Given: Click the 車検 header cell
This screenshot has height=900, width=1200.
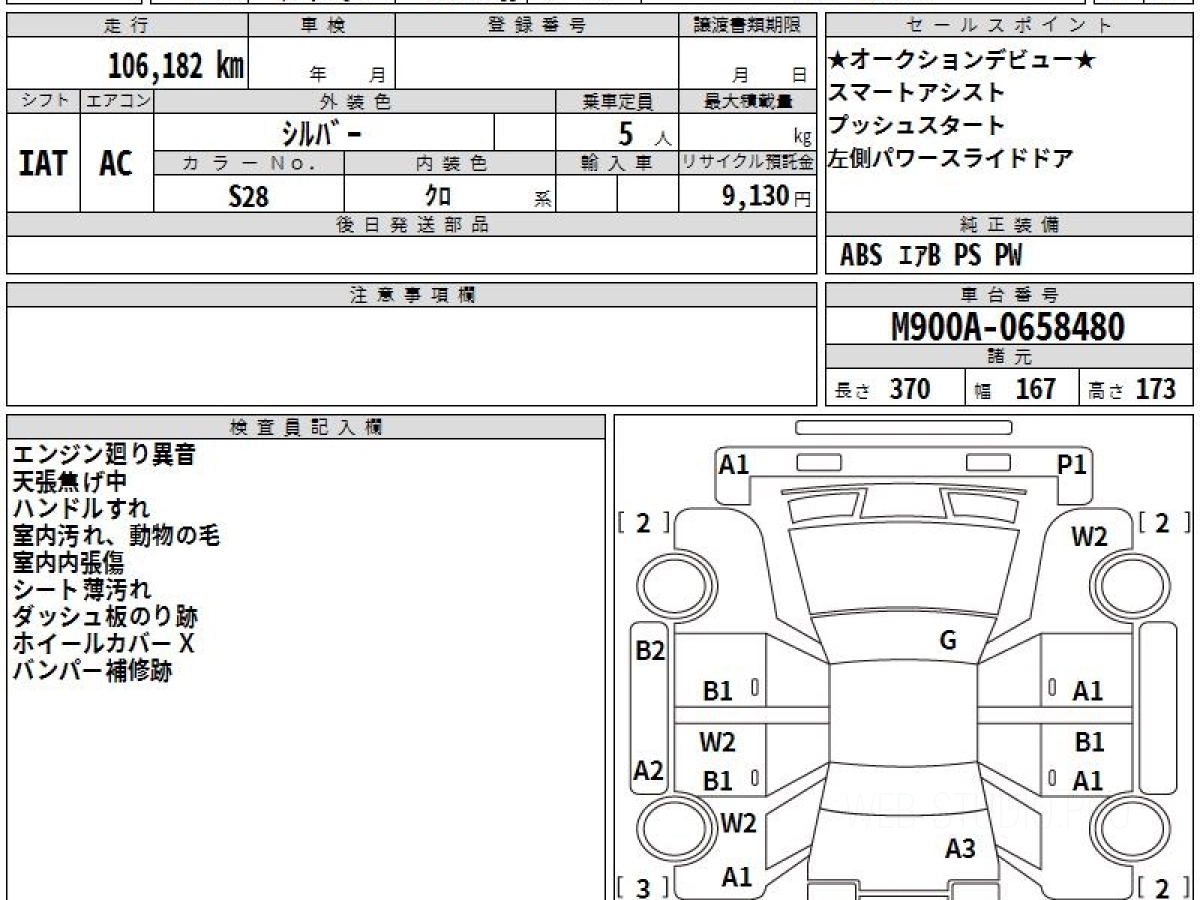Looking at the screenshot, I should click(322, 26).
